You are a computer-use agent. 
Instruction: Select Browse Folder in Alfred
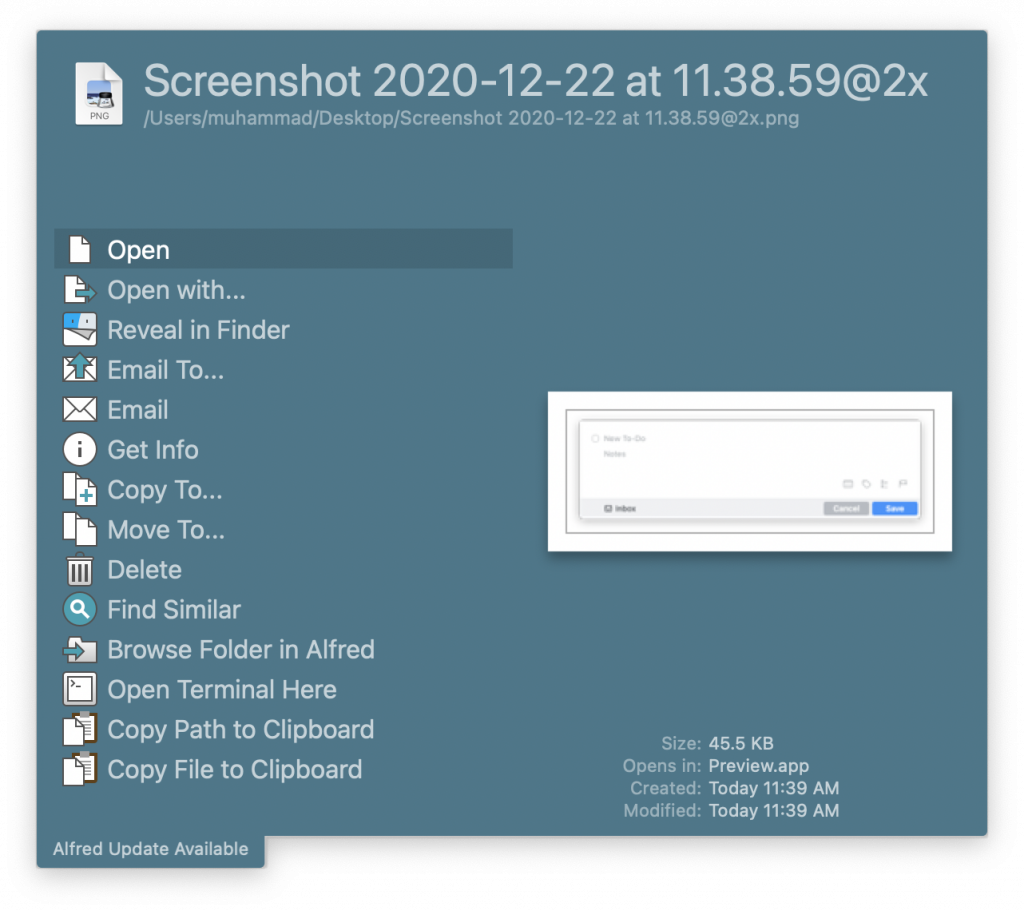click(x=283, y=649)
